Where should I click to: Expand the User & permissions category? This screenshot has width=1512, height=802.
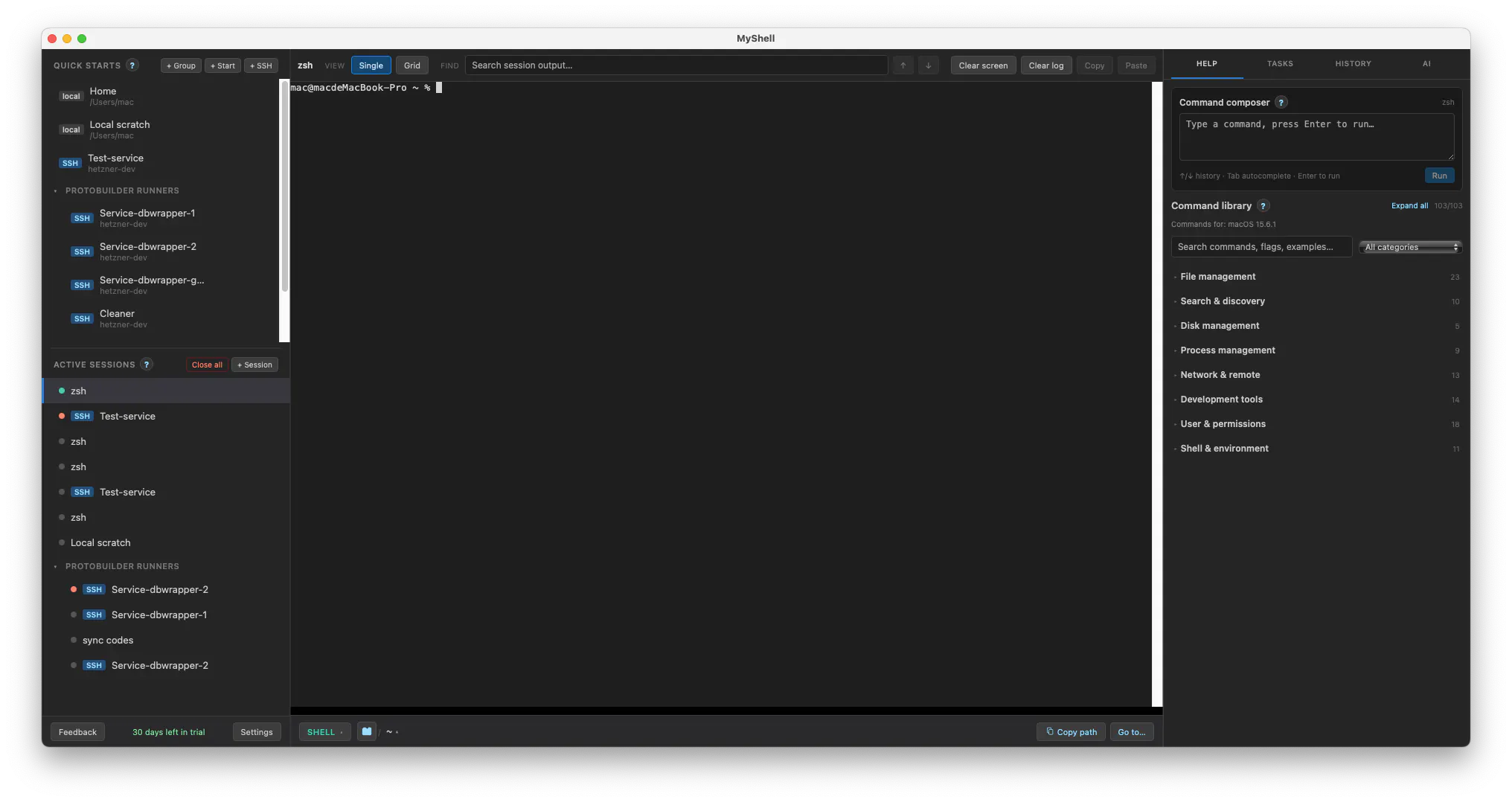click(x=1317, y=424)
